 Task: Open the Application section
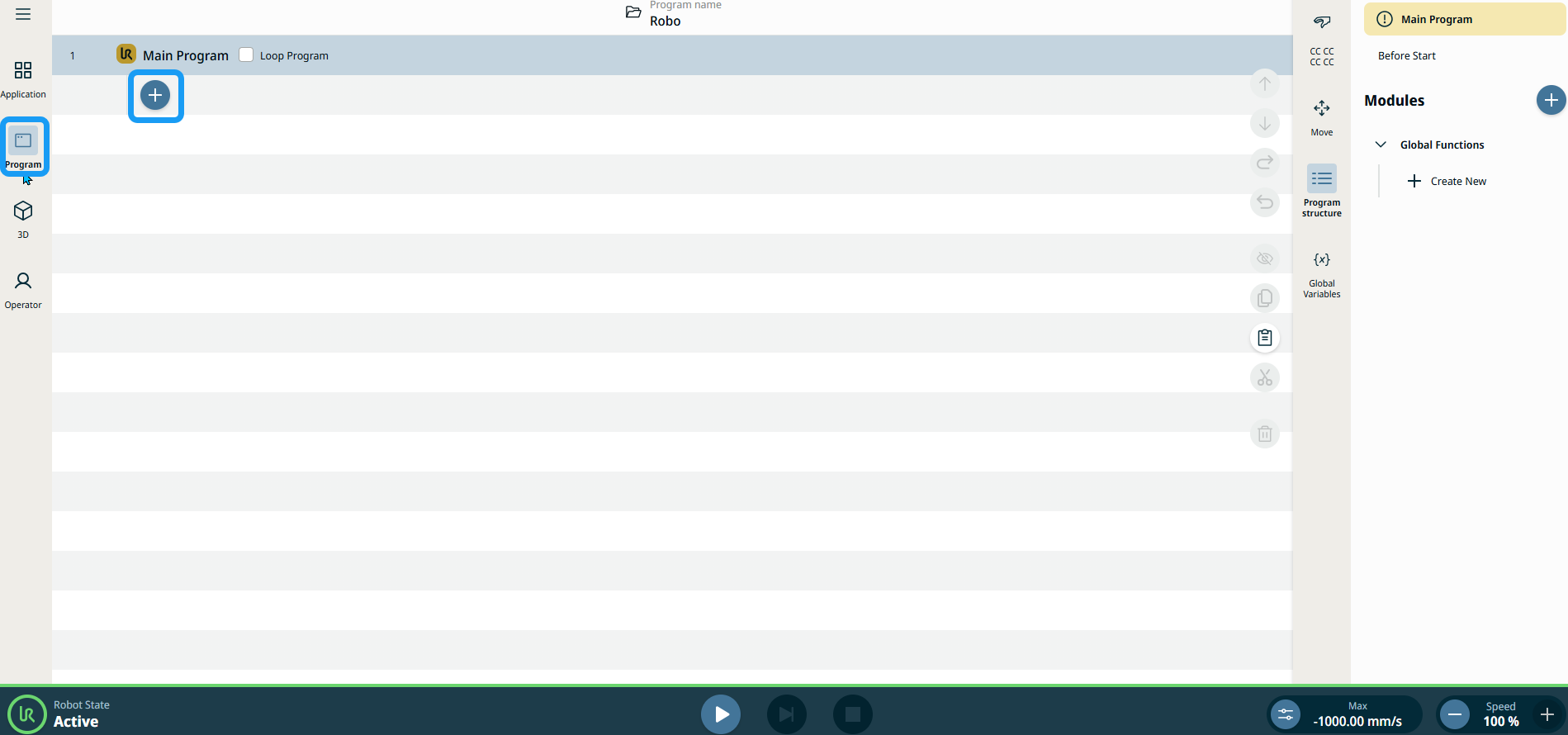tap(23, 78)
